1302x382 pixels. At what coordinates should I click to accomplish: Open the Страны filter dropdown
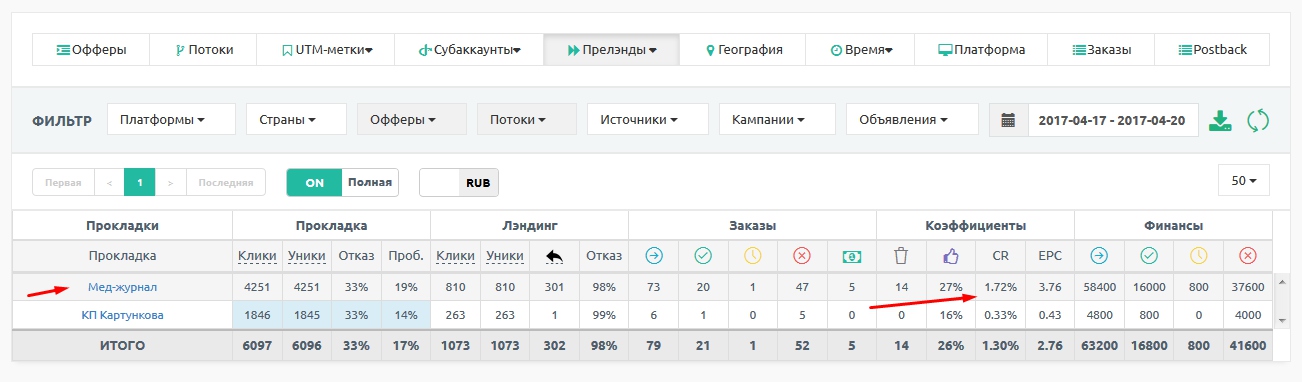pyautogui.click(x=296, y=120)
